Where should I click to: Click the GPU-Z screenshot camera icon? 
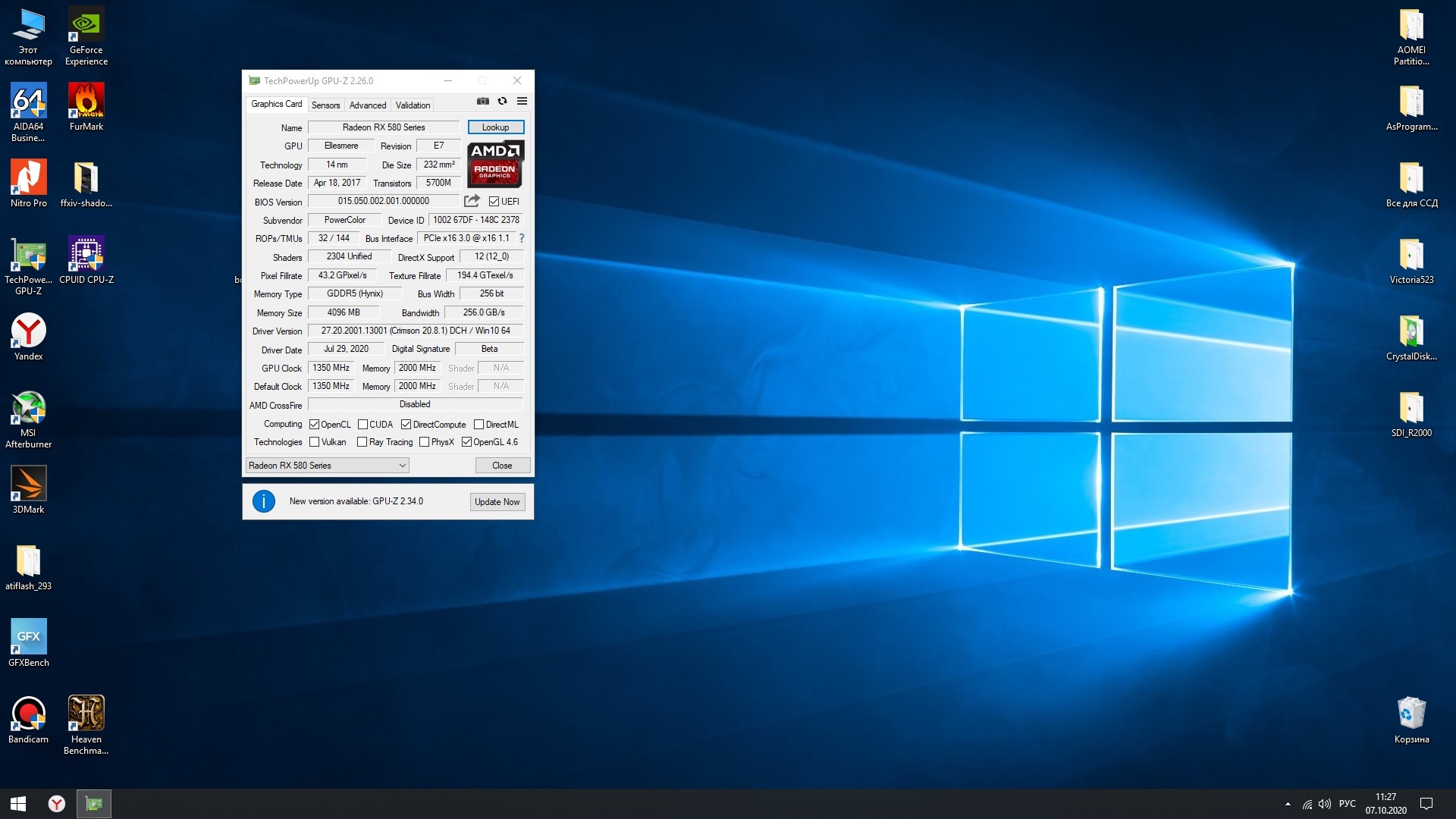482,101
